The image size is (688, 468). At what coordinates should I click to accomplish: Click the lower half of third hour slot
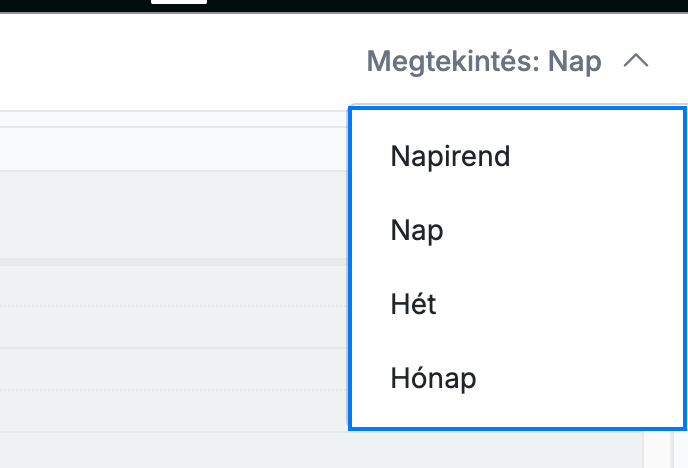point(174,411)
